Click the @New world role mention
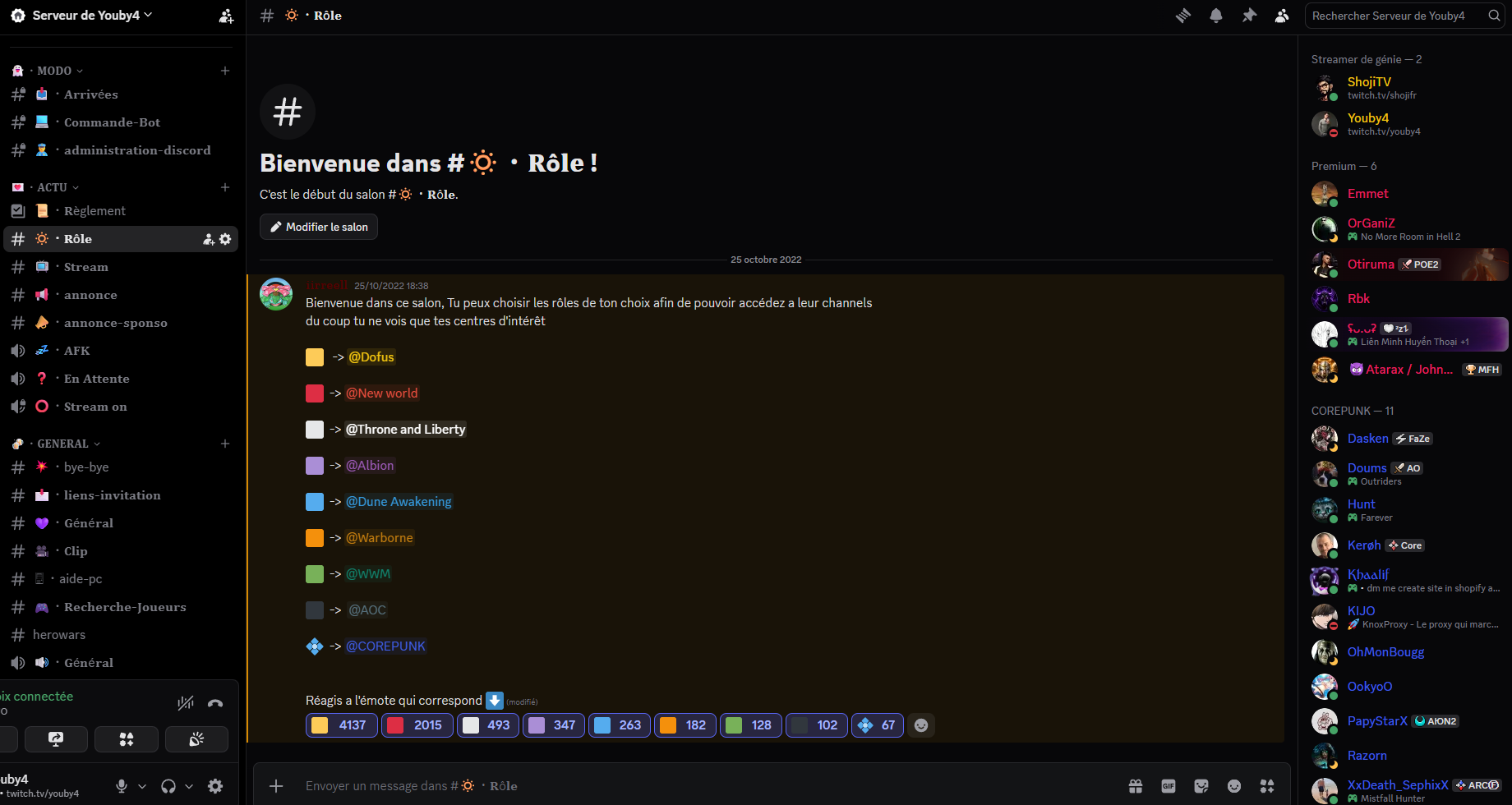The image size is (1512, 805). coord(381,393)
